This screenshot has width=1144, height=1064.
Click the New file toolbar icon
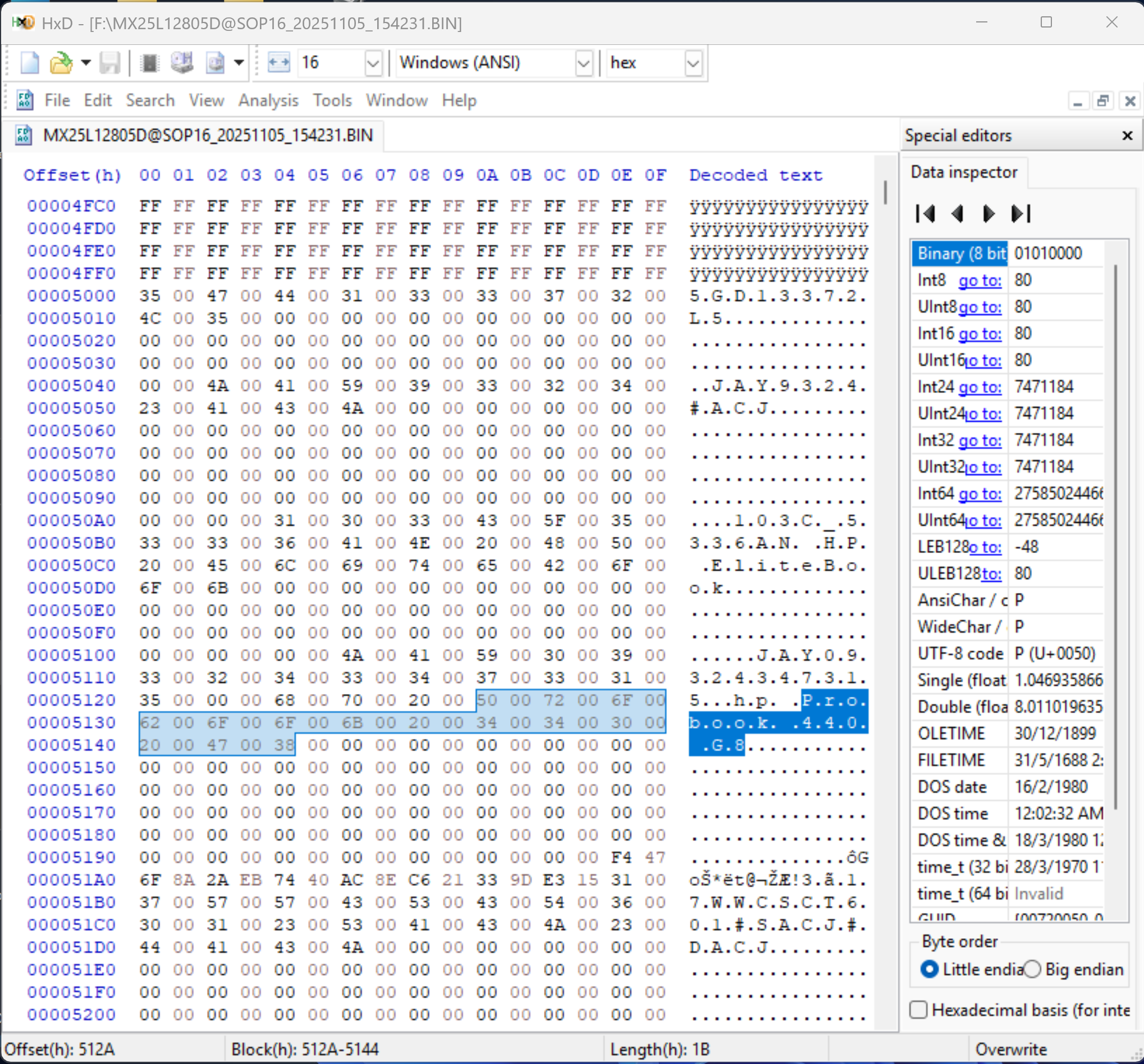pyautogui.click(x=29, y=62)
